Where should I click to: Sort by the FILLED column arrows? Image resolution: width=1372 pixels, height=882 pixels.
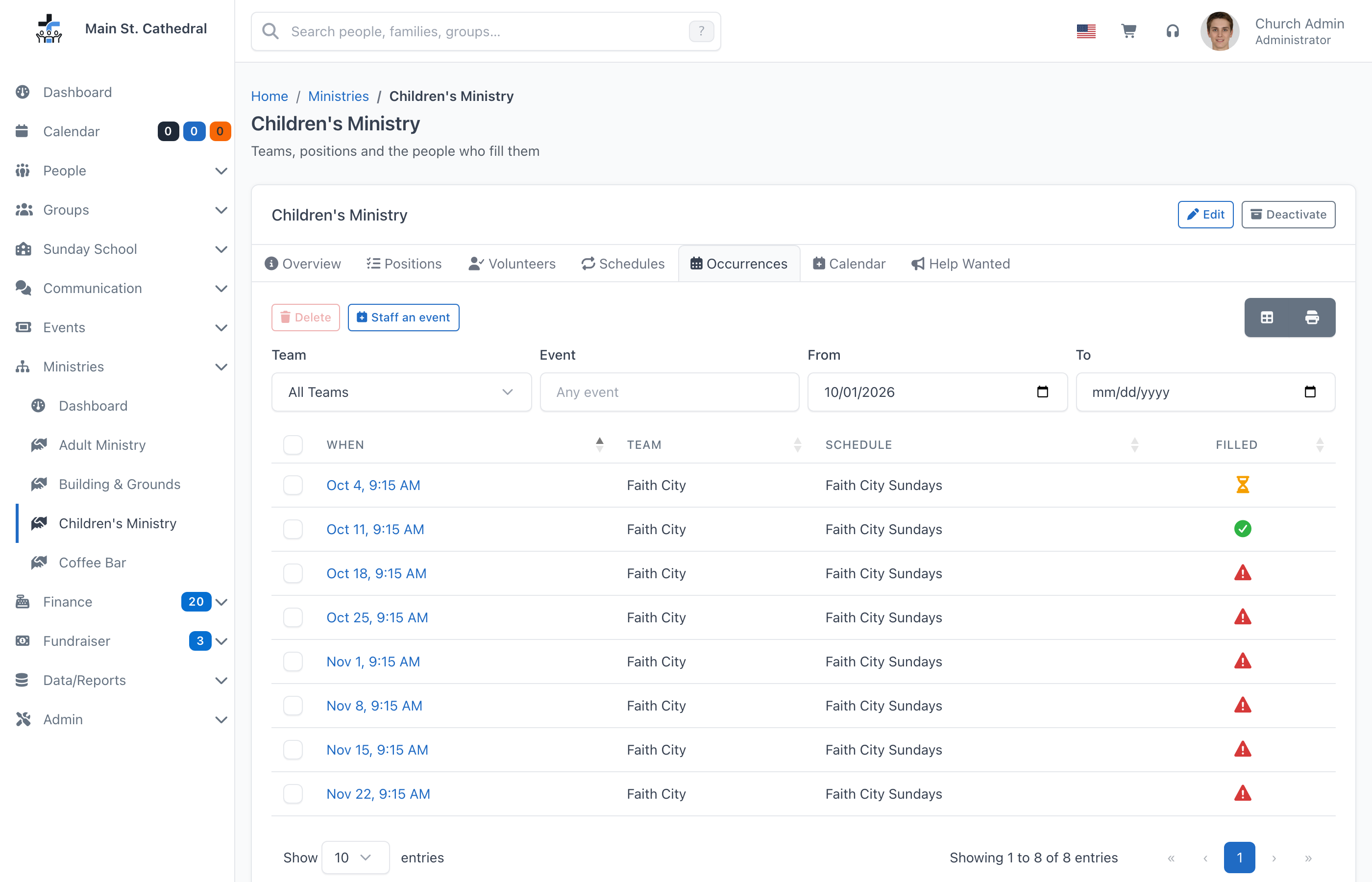tap(1319, 445)
